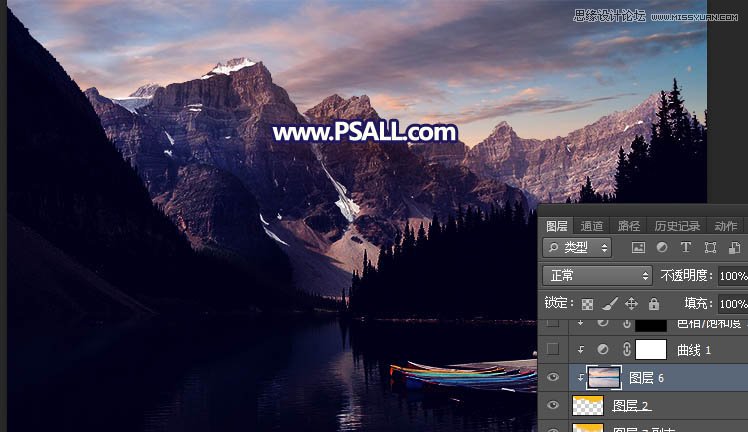
Task: Click clipping arrow on 曲线 1 layer
Action: coord(581,350)
